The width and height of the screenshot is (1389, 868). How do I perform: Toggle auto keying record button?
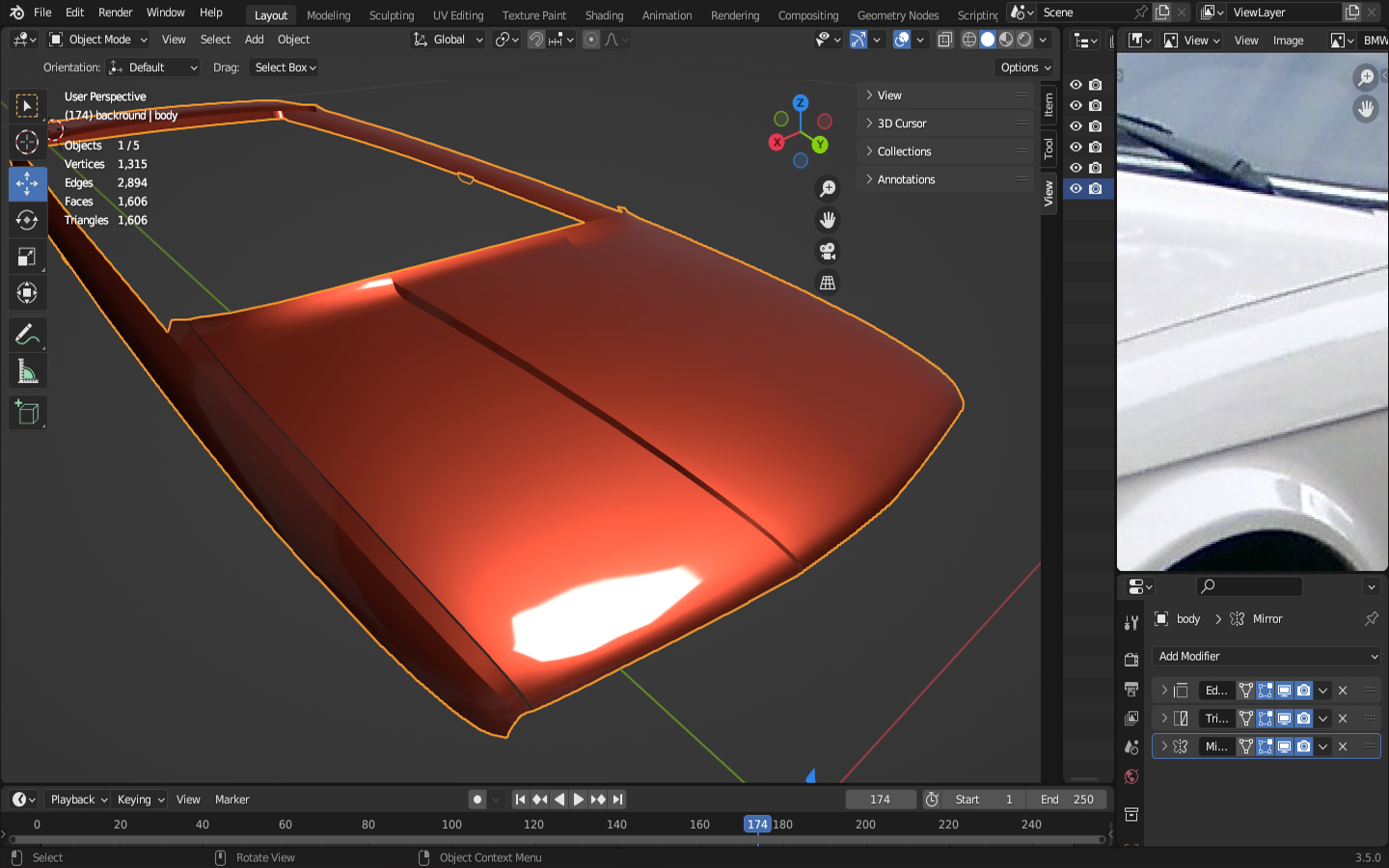coord(477,800)
